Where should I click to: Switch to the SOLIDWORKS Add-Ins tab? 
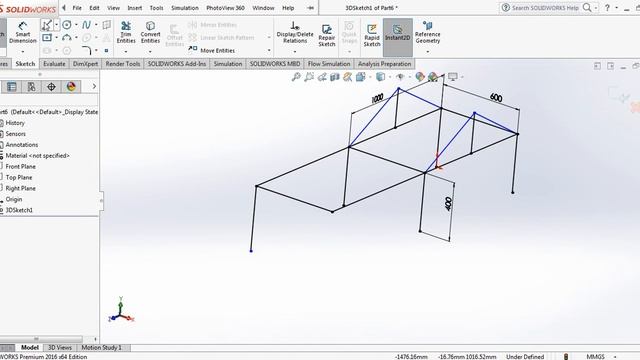point(177,64)
